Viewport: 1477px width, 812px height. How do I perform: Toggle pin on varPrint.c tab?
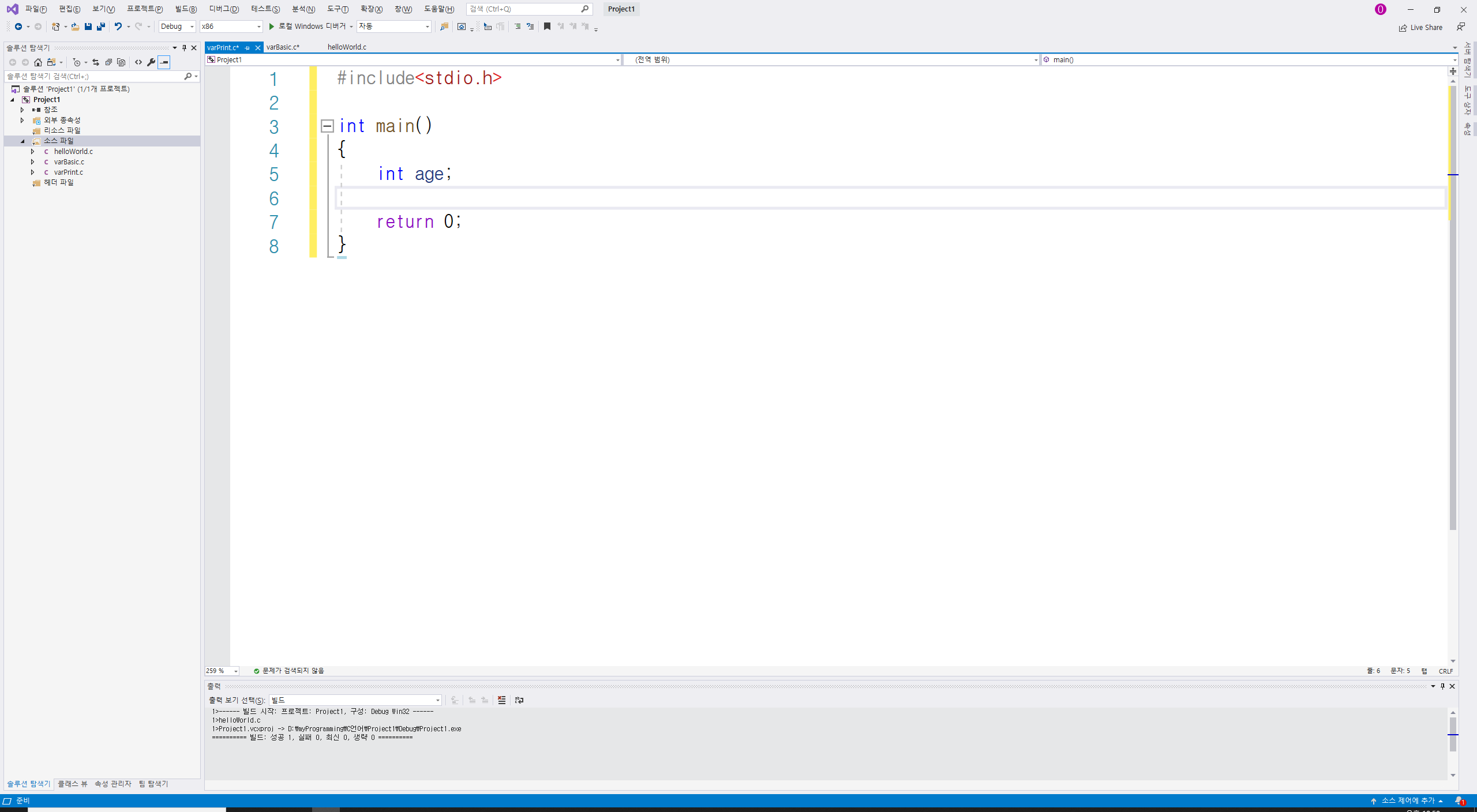tap(247, 48)
